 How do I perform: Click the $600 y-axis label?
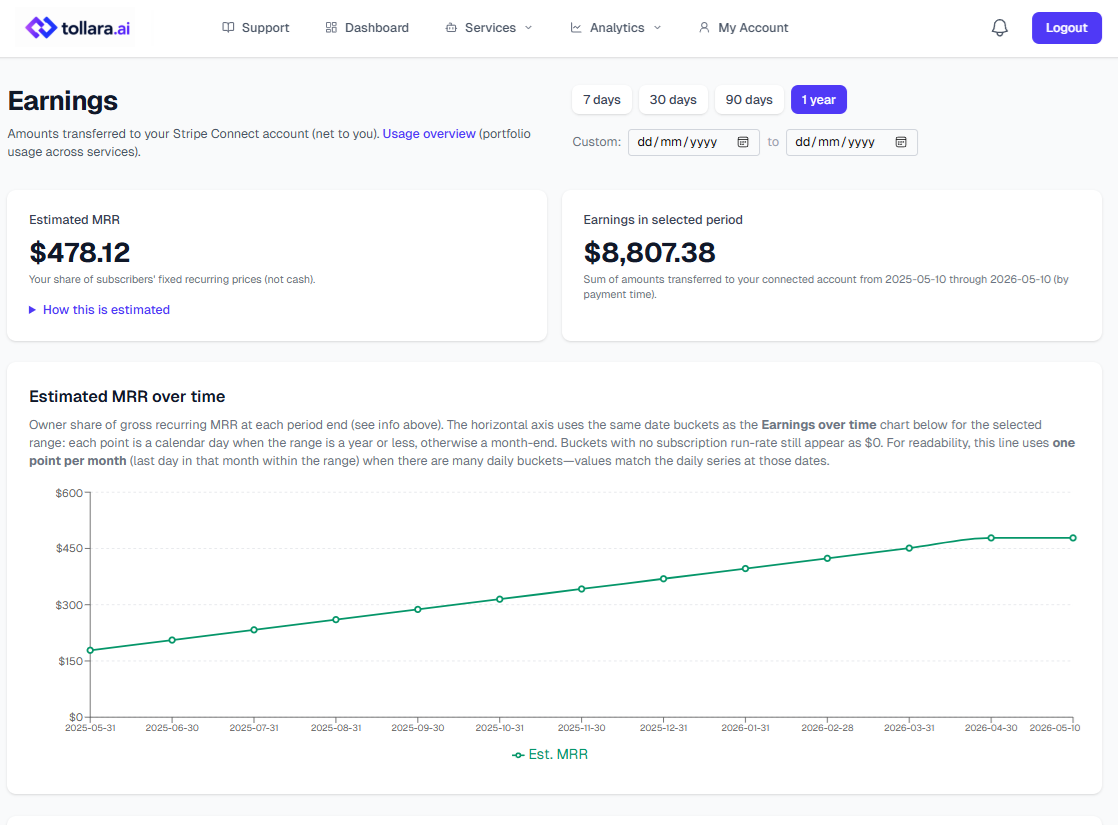69,493
